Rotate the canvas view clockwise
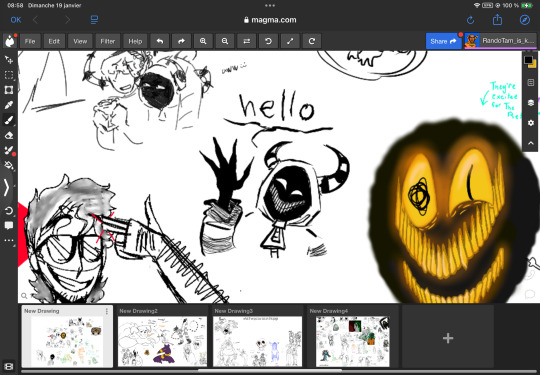The width and height of the screenshot is (540, 375). click(x=312, y=41)
